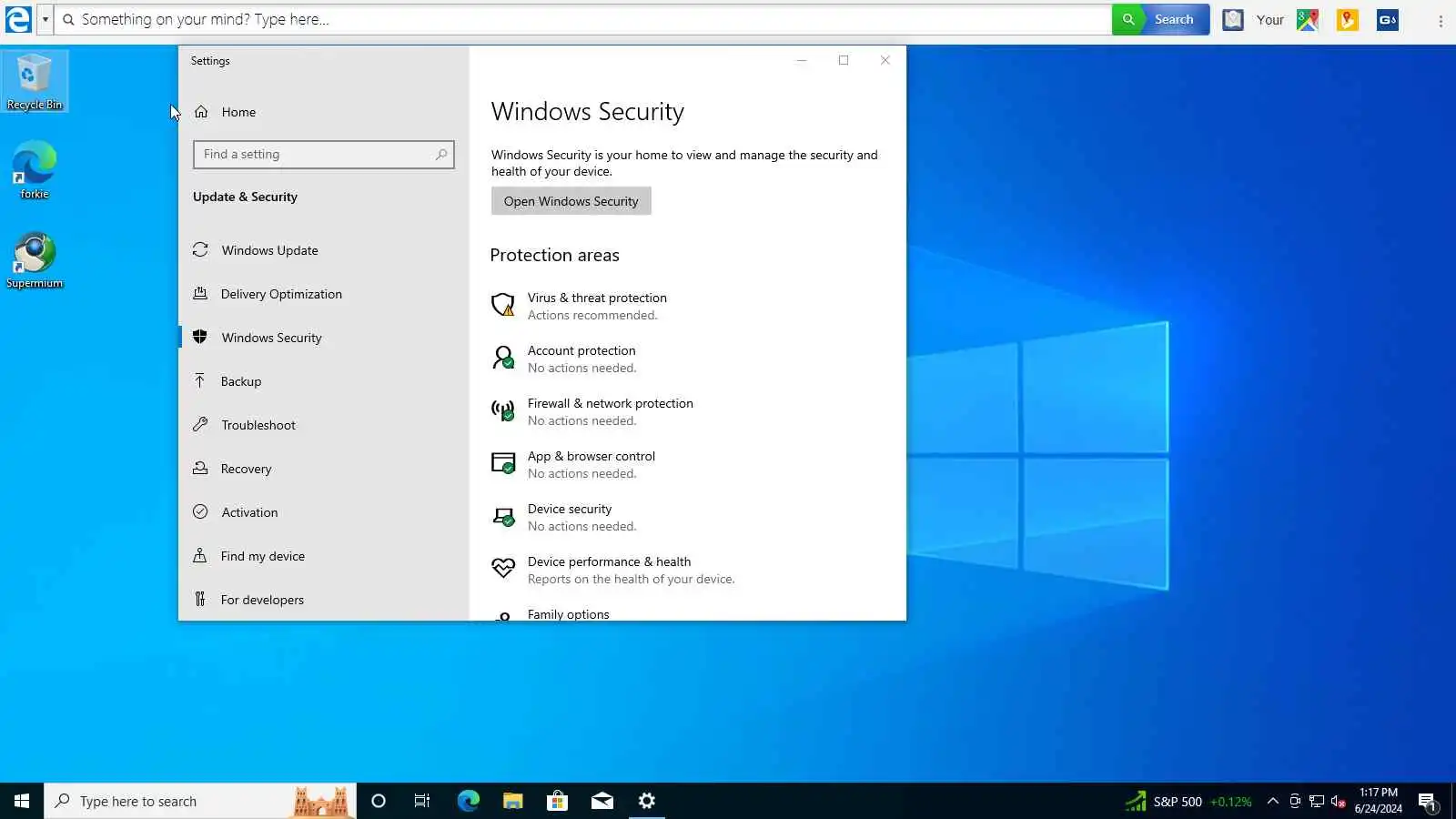Open App & browser control

click(573, 464)
